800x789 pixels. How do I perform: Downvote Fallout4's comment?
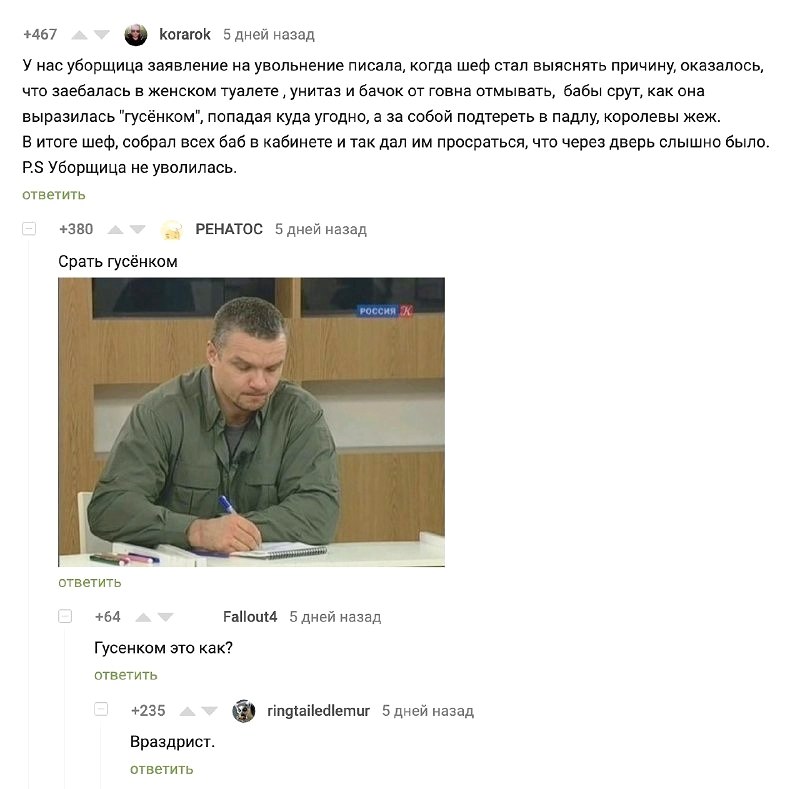pos(165,618)
